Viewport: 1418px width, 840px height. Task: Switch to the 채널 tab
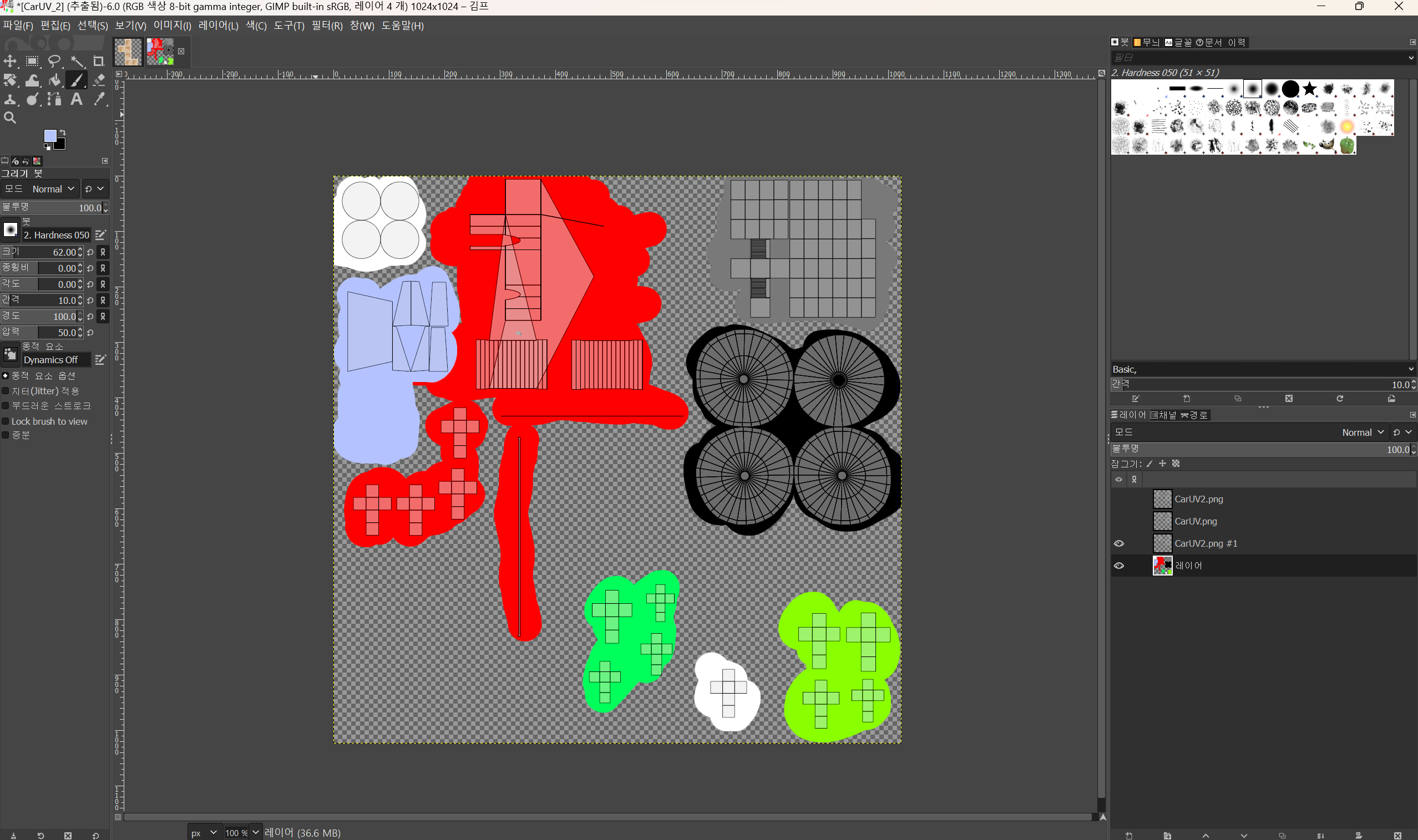tap(1164, 415)
